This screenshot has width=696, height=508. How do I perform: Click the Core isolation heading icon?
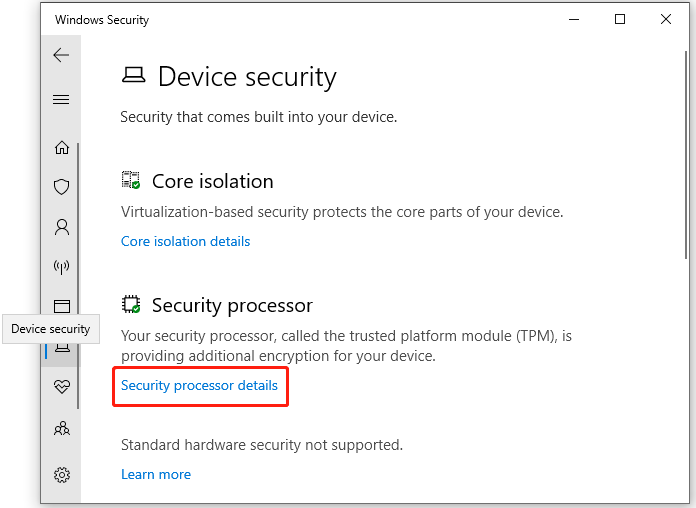131,181
